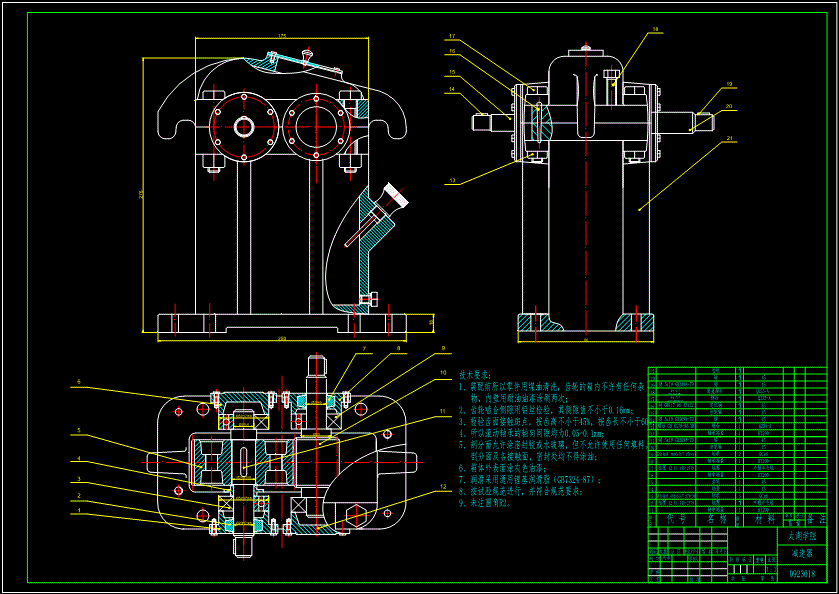Viewport: 839px width, 594px height.
Task: Click part balloon number 11
Action: pyautogui.click(x=443, y=412)
